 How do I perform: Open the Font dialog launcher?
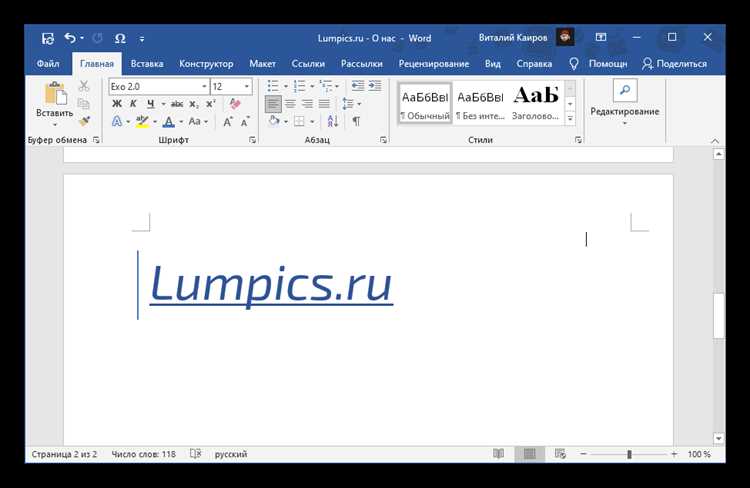[253, 140]
